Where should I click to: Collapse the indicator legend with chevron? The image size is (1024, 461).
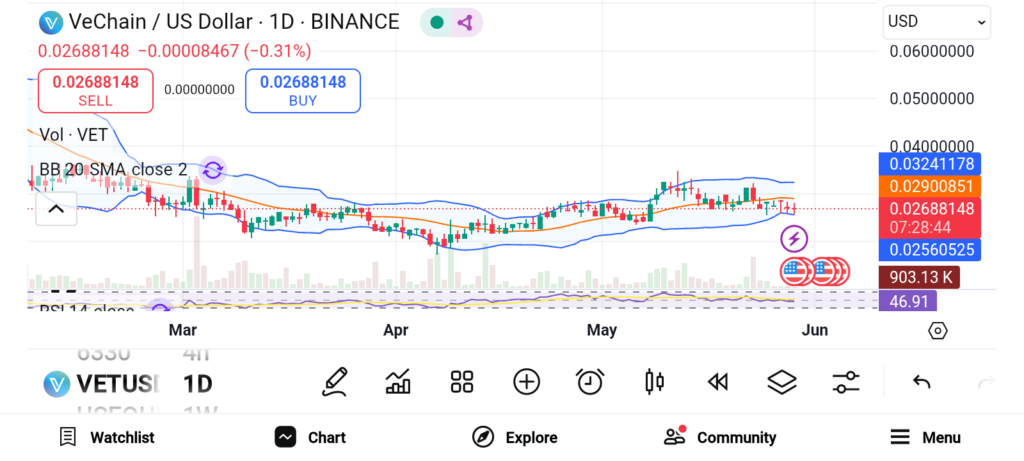tap(56, 209)
